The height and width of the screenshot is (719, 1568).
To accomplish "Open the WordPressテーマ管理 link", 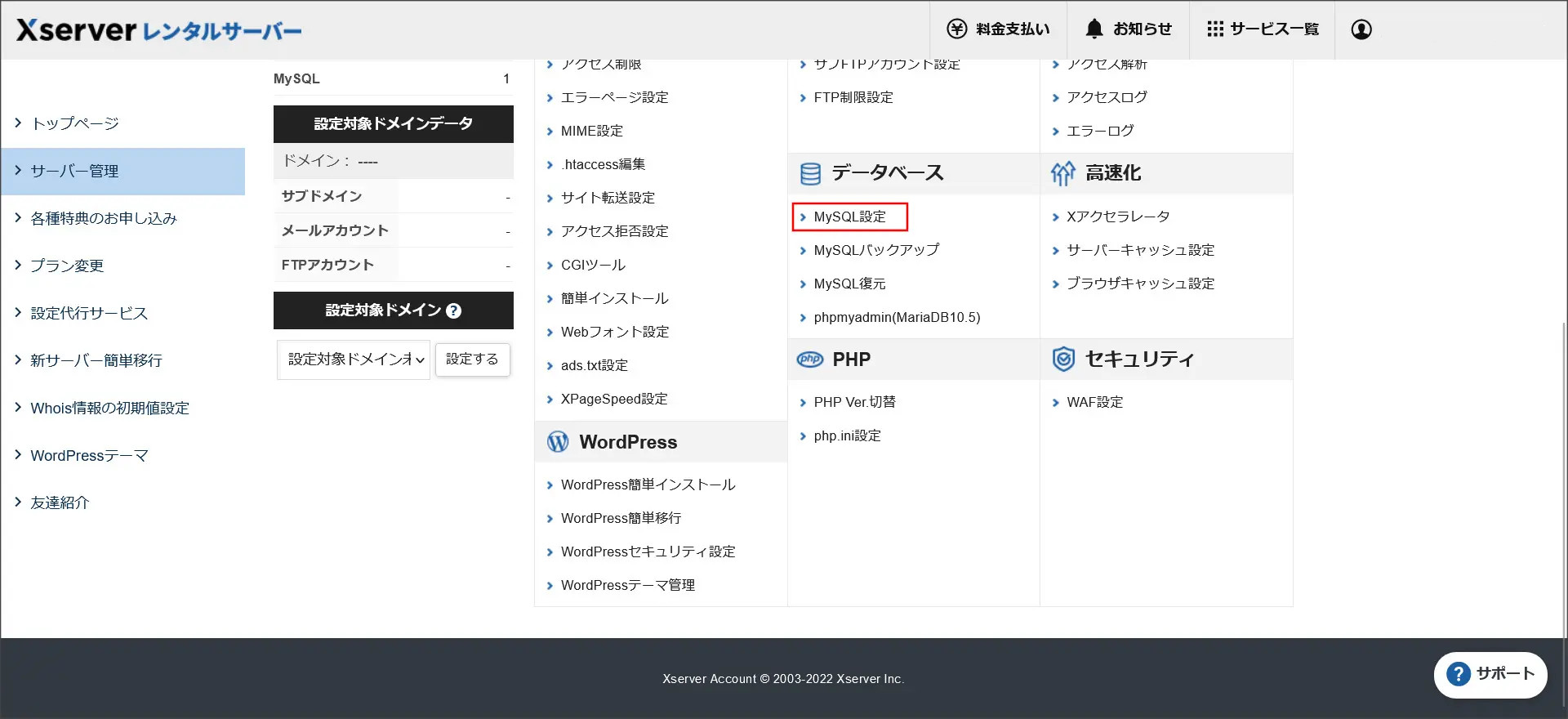I will click(627, 585).
